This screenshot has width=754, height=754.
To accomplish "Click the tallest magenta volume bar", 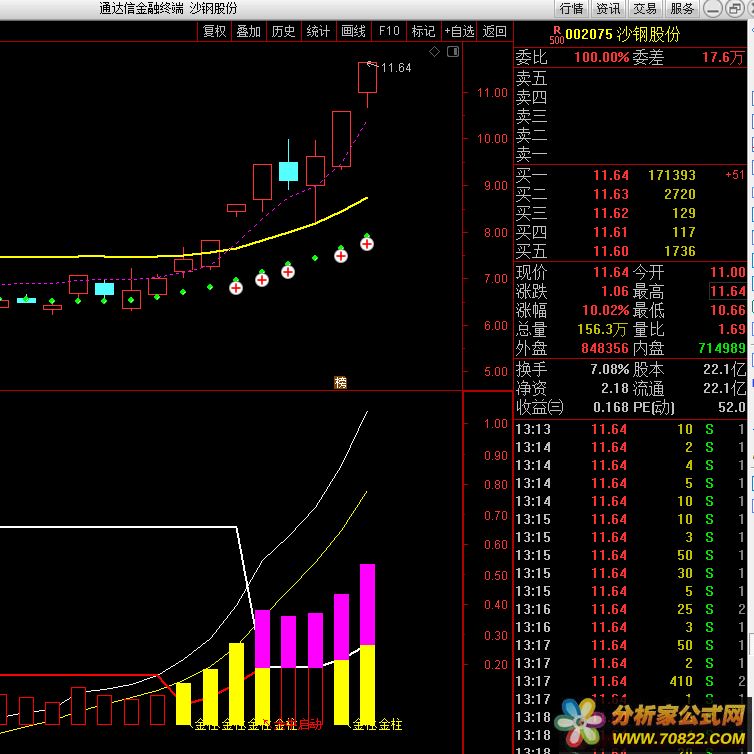I will 367,604.
